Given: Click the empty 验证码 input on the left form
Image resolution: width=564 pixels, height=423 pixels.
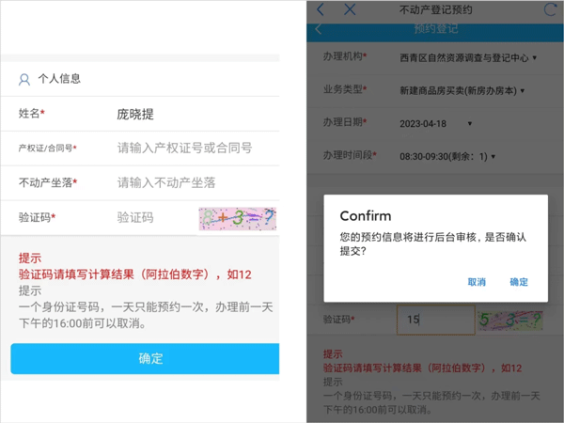Looking at the screenshot, I should coord(155,218).
